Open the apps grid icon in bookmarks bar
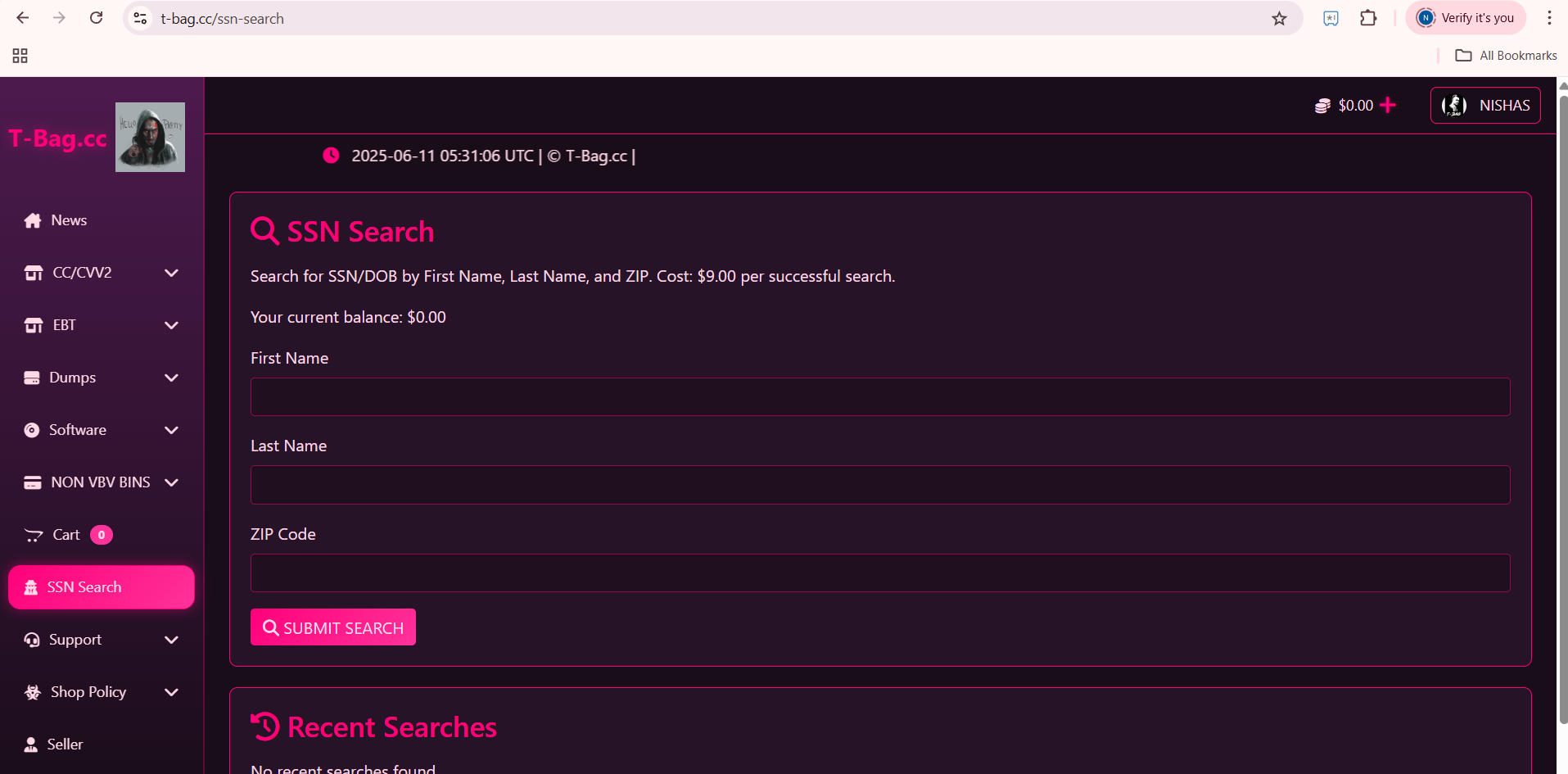This screenshot has width=1568, height=774. click(x=20, y=56)
